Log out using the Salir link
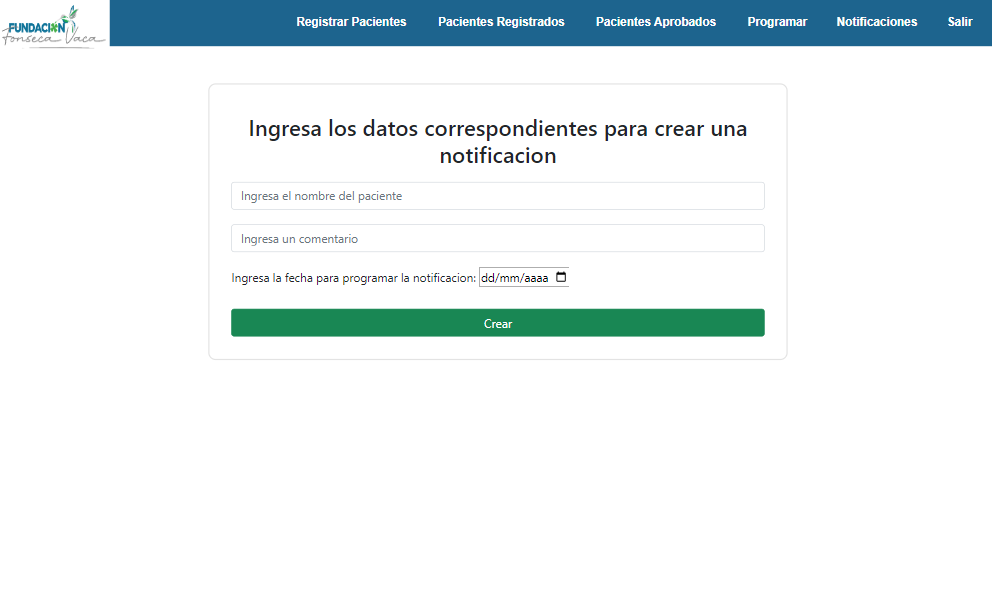 coord(959,22)
